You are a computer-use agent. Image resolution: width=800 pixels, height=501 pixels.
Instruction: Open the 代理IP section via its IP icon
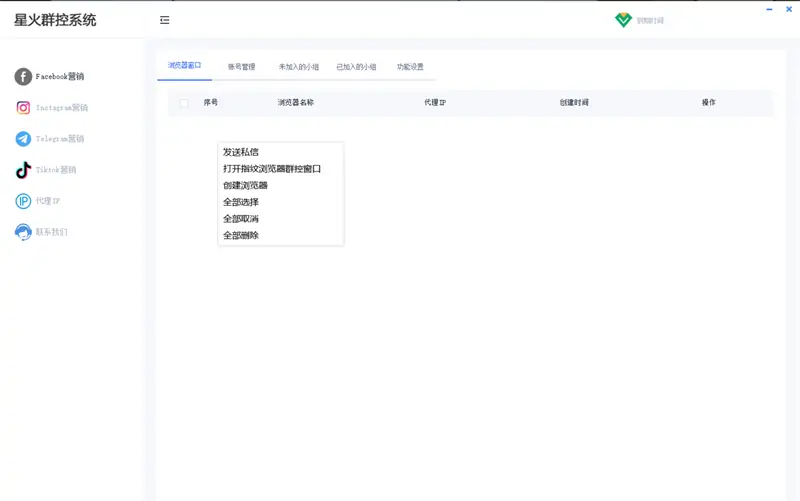[23, 201]
